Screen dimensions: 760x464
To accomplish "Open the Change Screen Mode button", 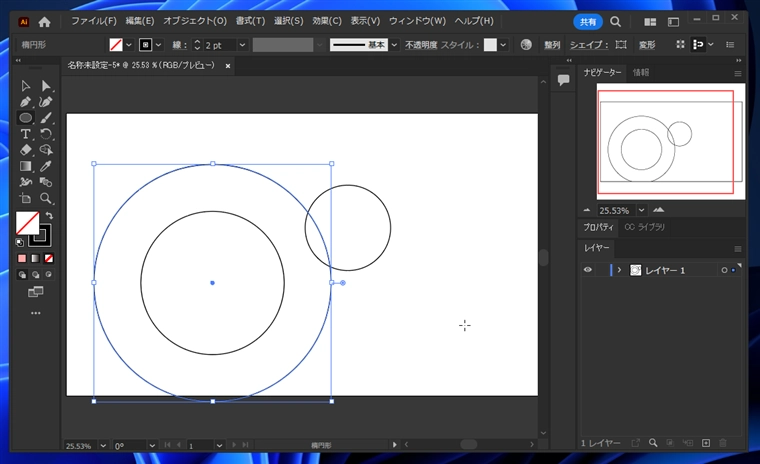I will pos(35,291).
